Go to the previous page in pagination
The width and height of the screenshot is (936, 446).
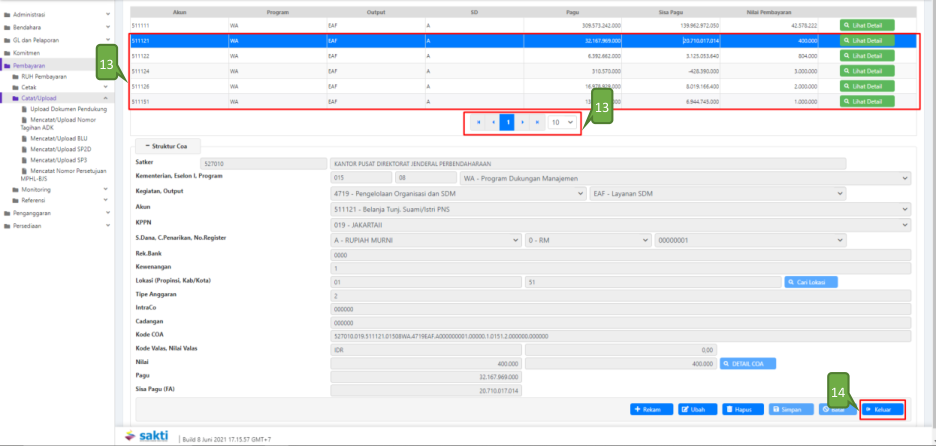click(493, 121)
